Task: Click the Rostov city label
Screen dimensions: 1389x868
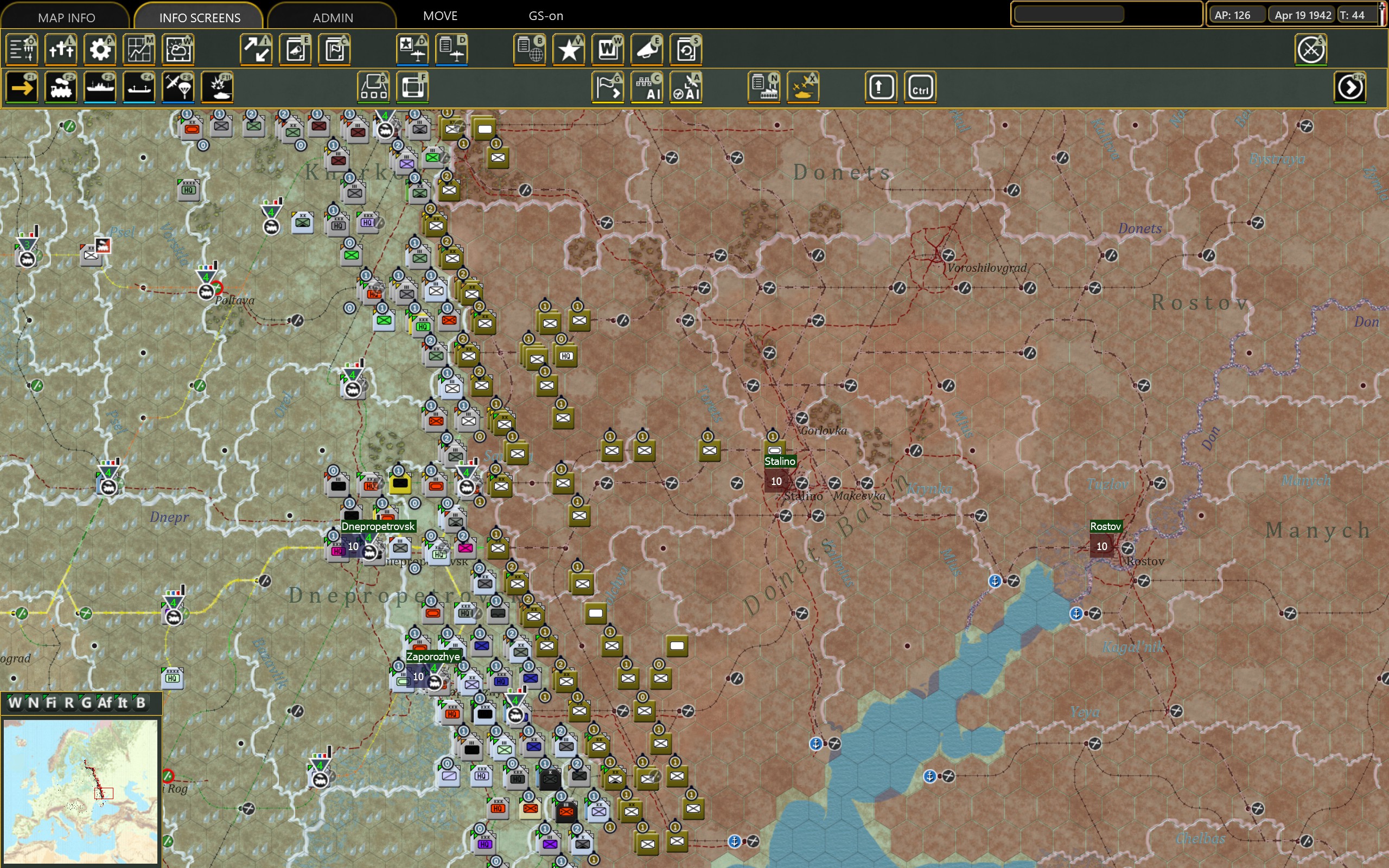Action: 1105,526
